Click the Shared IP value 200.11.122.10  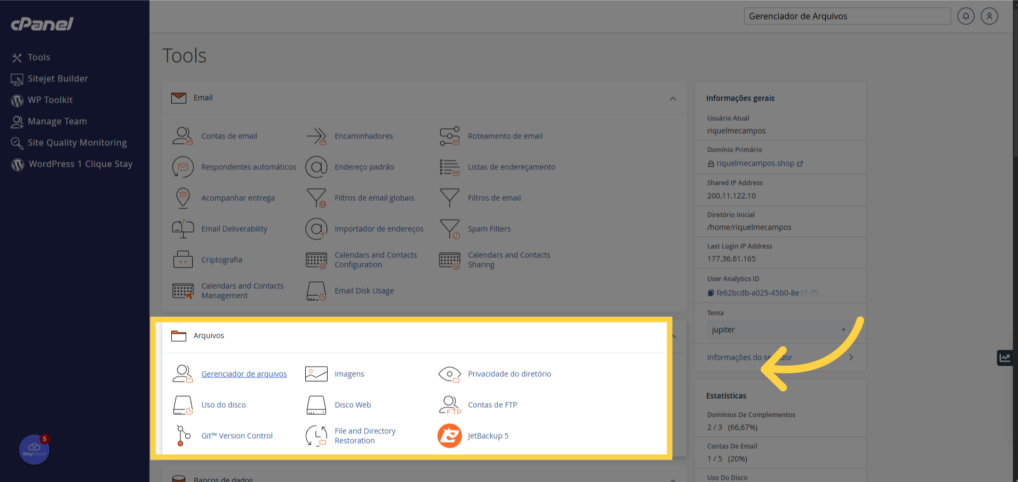click(733, 196)
